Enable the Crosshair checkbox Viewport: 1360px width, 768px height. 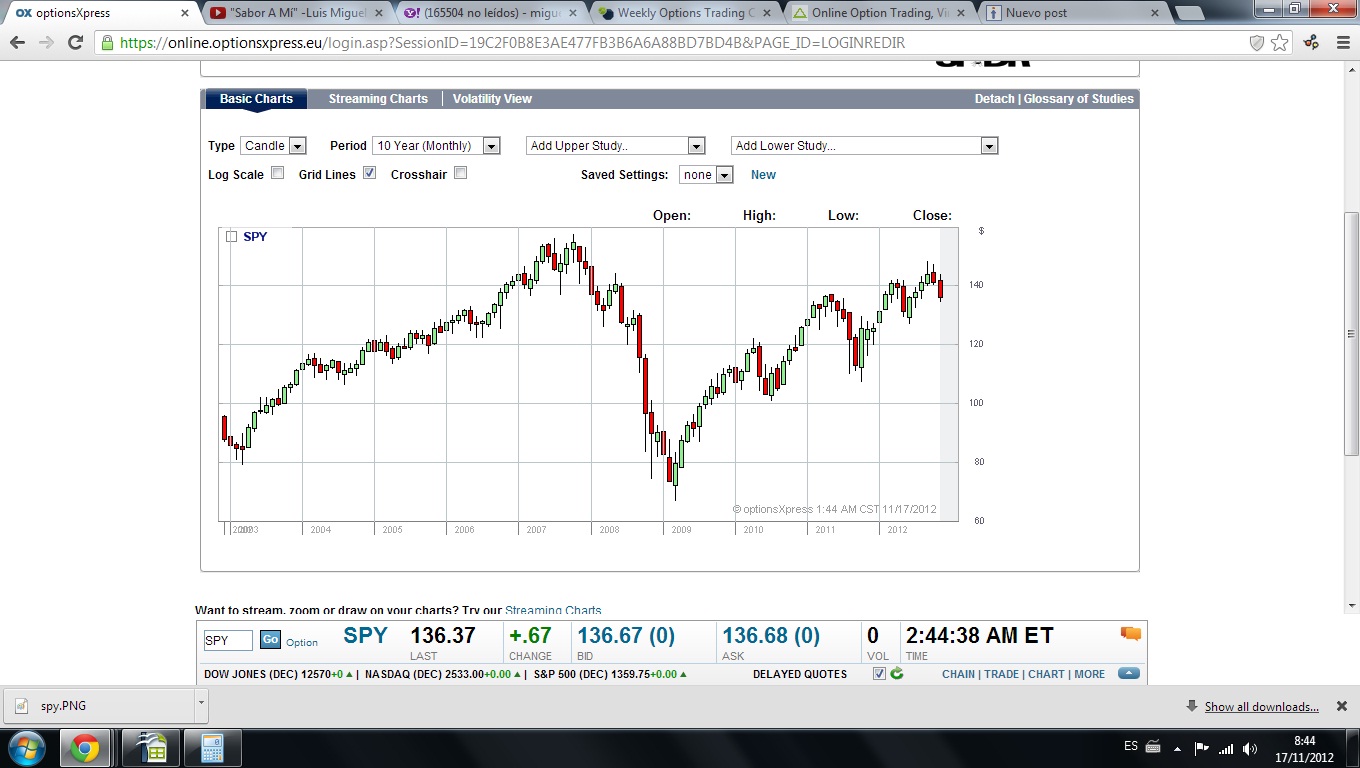(x=460, y=173)
